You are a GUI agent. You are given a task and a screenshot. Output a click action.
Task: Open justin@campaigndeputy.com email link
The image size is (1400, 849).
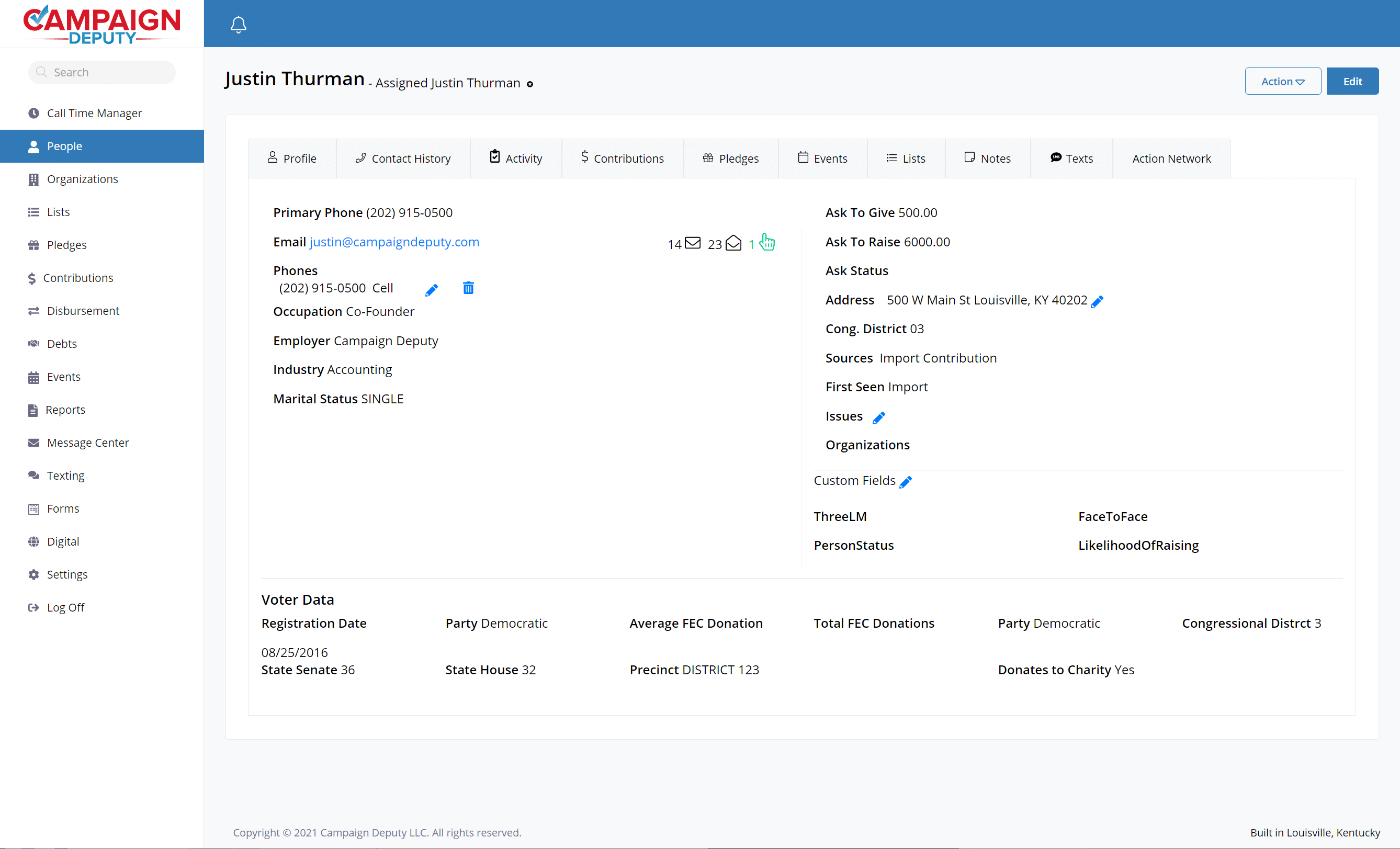[x=394, y=242]
